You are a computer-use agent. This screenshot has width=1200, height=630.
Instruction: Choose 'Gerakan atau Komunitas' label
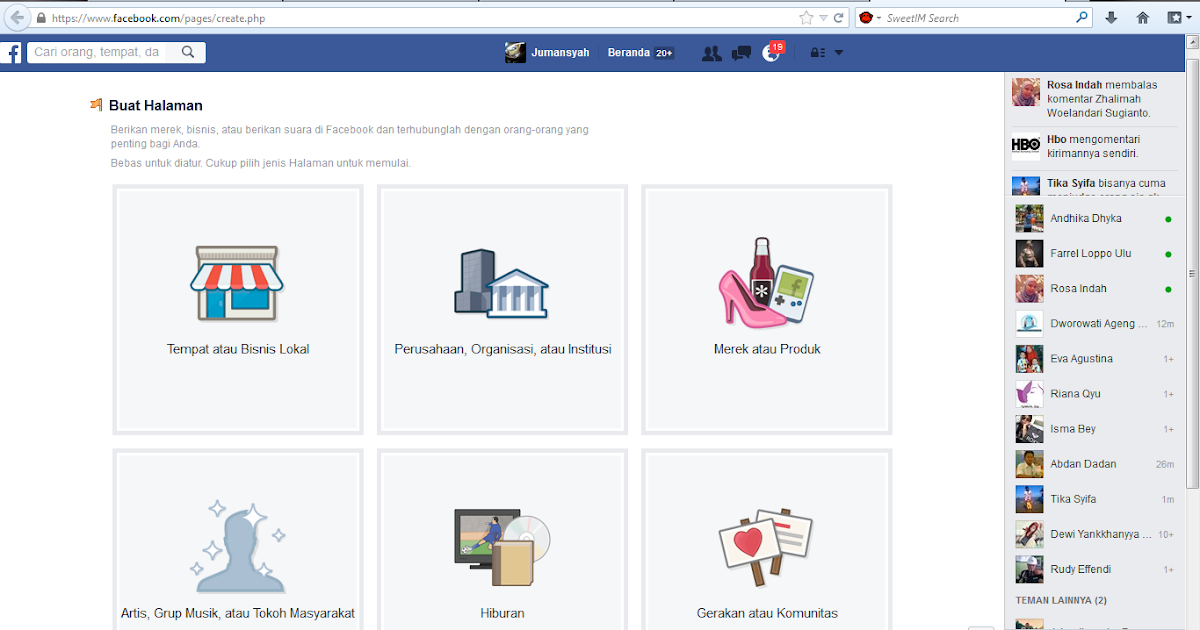767,613
